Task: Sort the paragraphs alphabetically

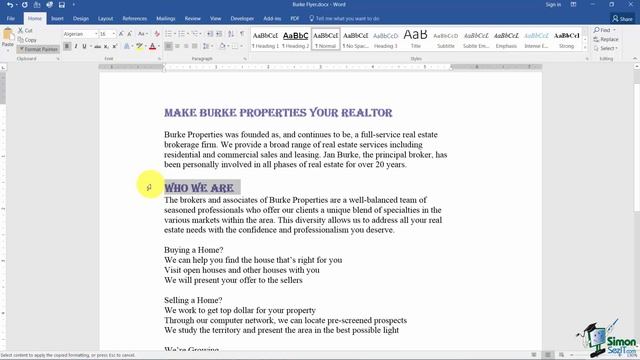Action: point(231,34)
